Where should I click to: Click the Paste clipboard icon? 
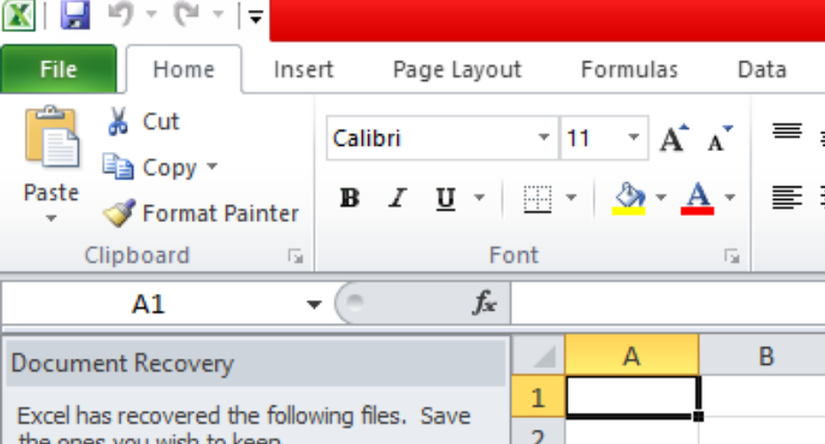click(x=51, y=140)
